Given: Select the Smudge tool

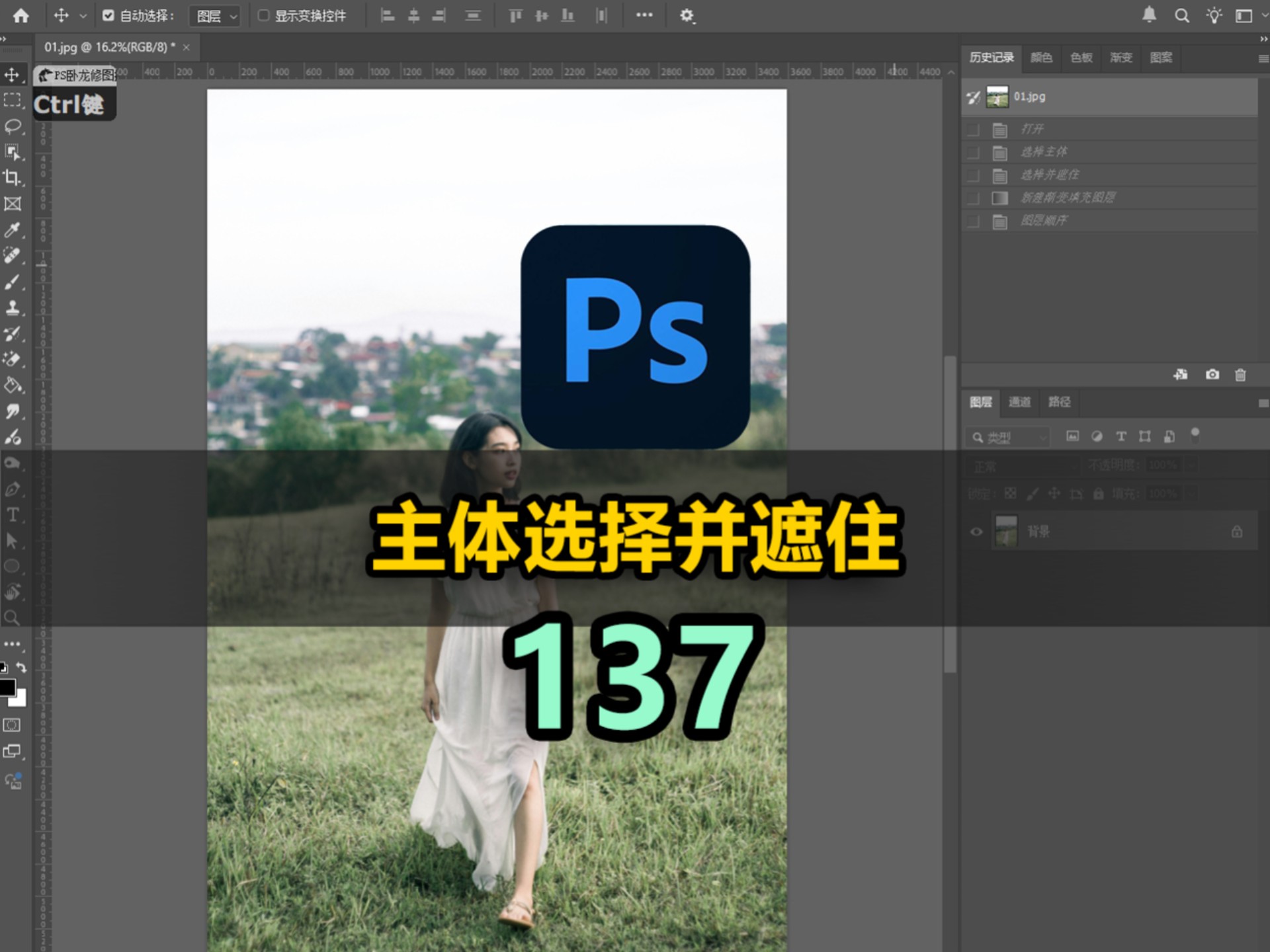Looking at the screenshot, I should coord(12,411).
